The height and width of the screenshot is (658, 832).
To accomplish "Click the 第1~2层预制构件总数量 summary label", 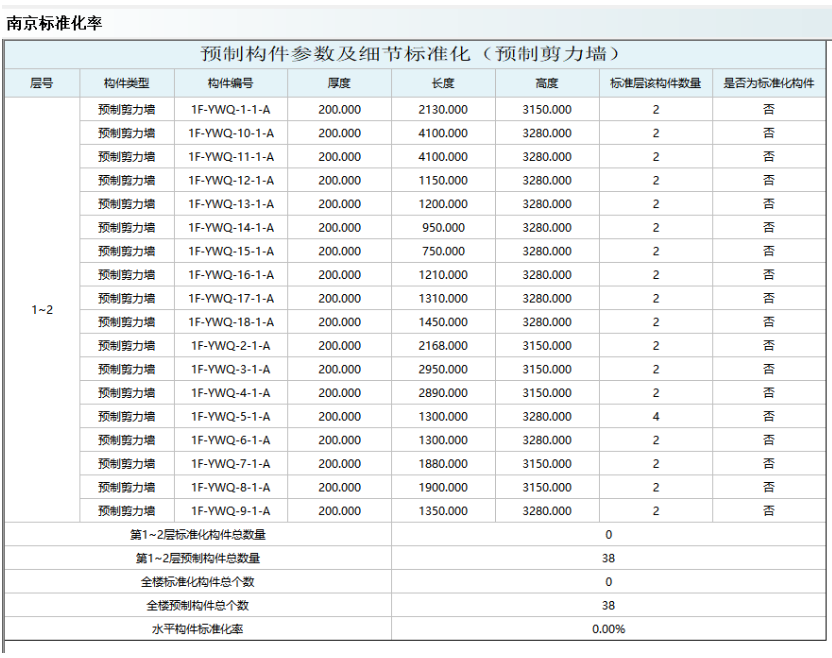I will [x=198, y=558].
